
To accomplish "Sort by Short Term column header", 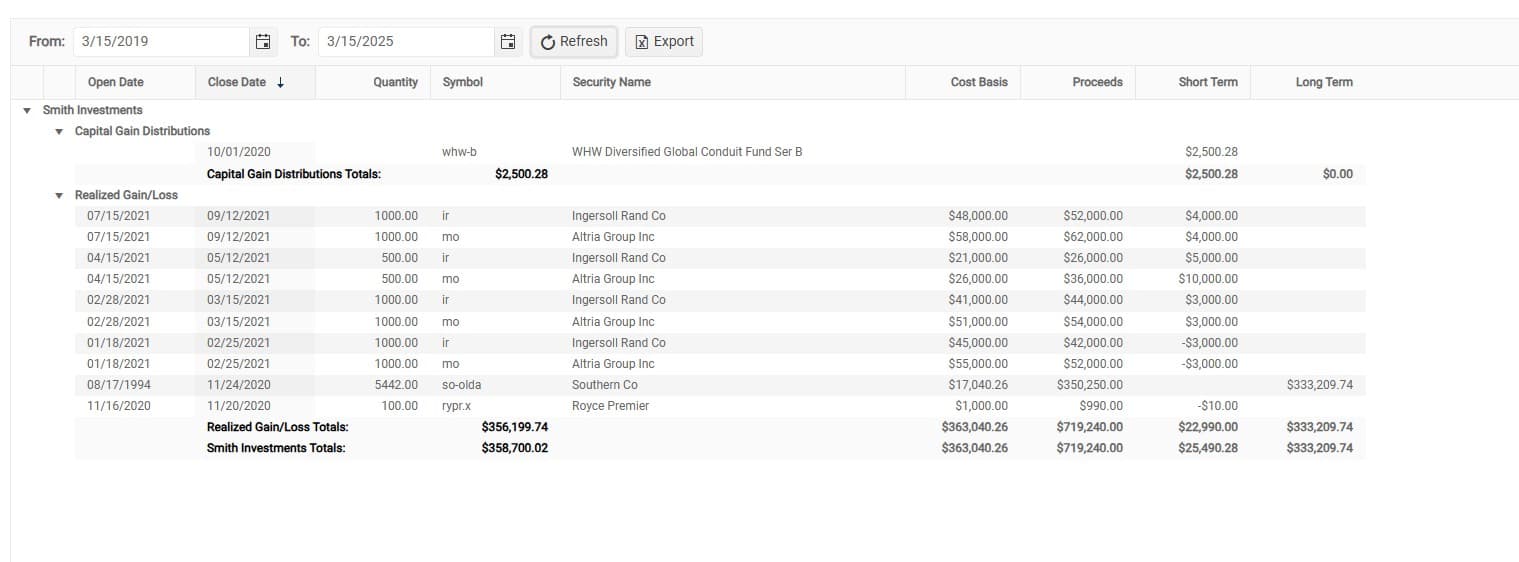I will tap(1193, 82).
